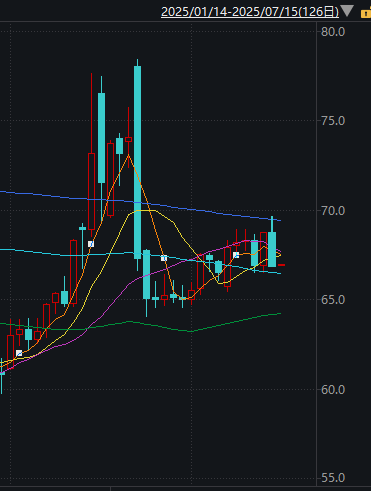
Task: Expand the gray triangle dropdown beside date range
Action: click(347, 10)
